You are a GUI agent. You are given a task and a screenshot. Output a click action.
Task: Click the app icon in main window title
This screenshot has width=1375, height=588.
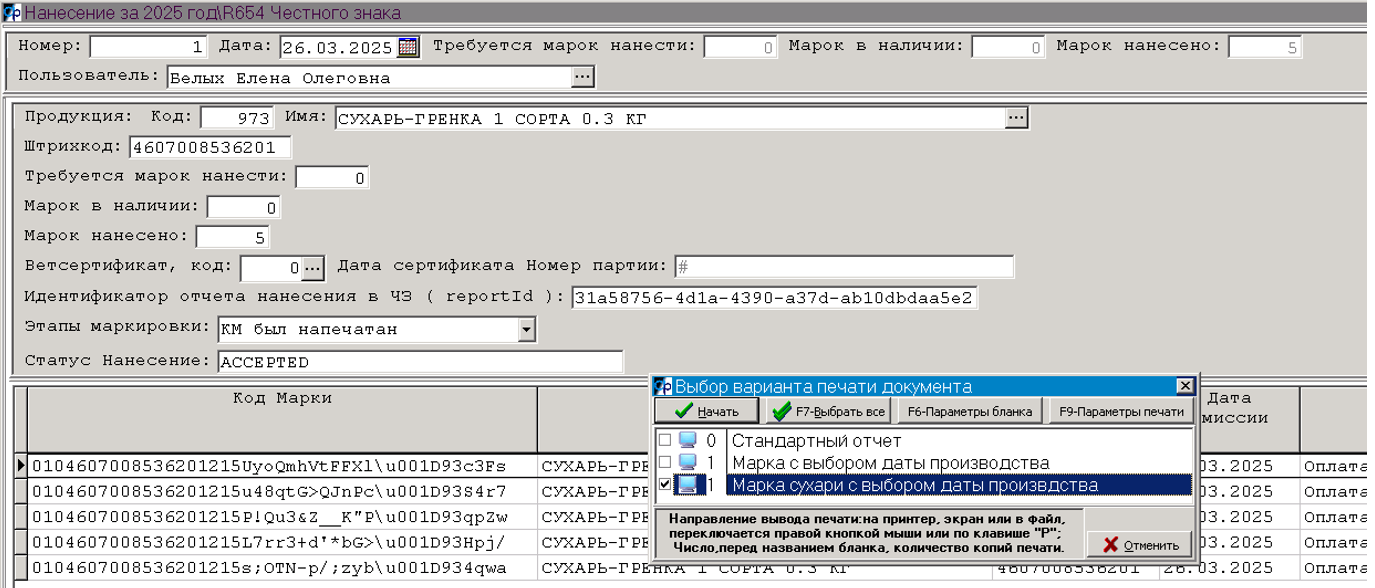pos(11,13)
